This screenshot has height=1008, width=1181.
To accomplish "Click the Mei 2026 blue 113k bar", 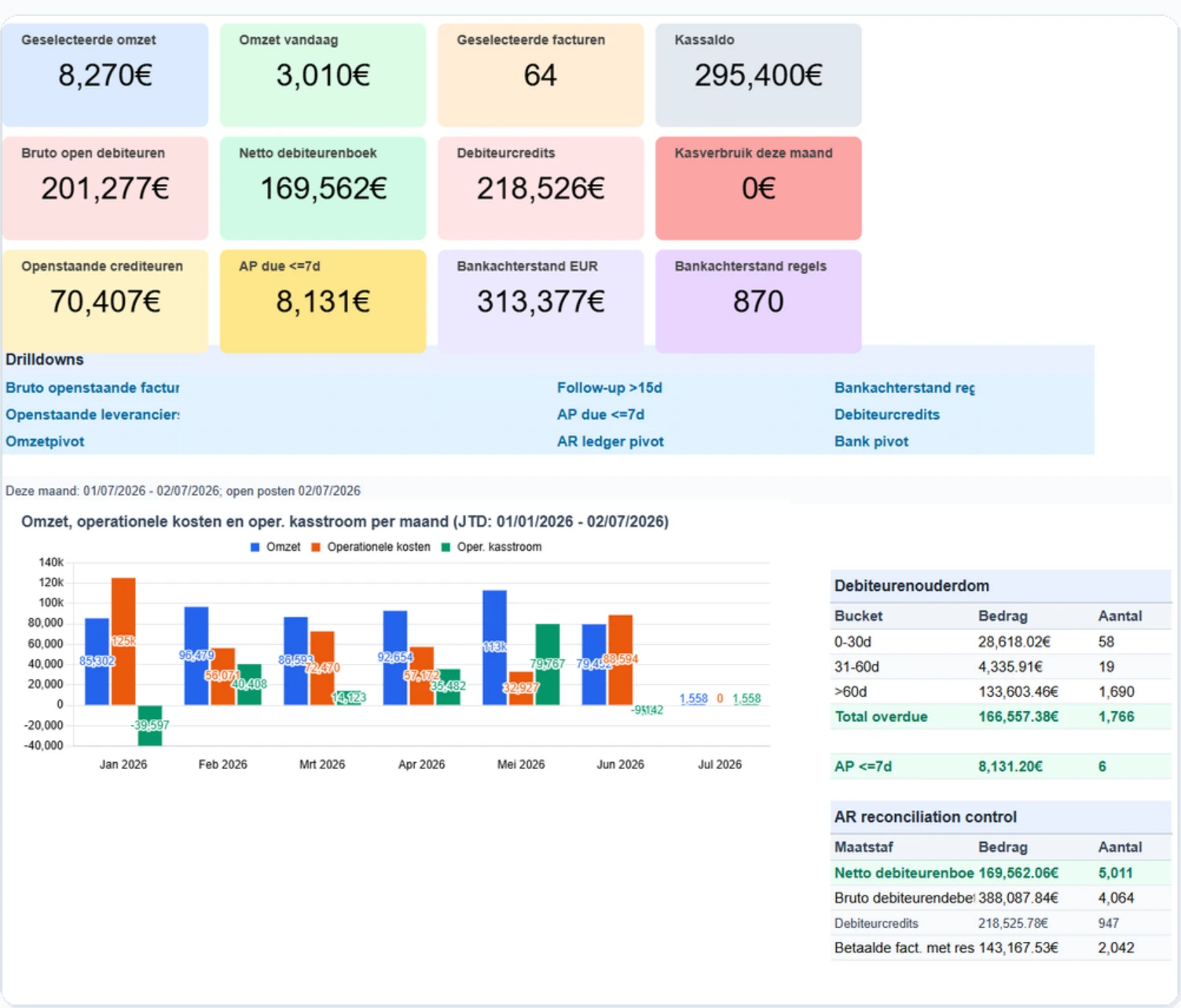I will coord(494,647).
